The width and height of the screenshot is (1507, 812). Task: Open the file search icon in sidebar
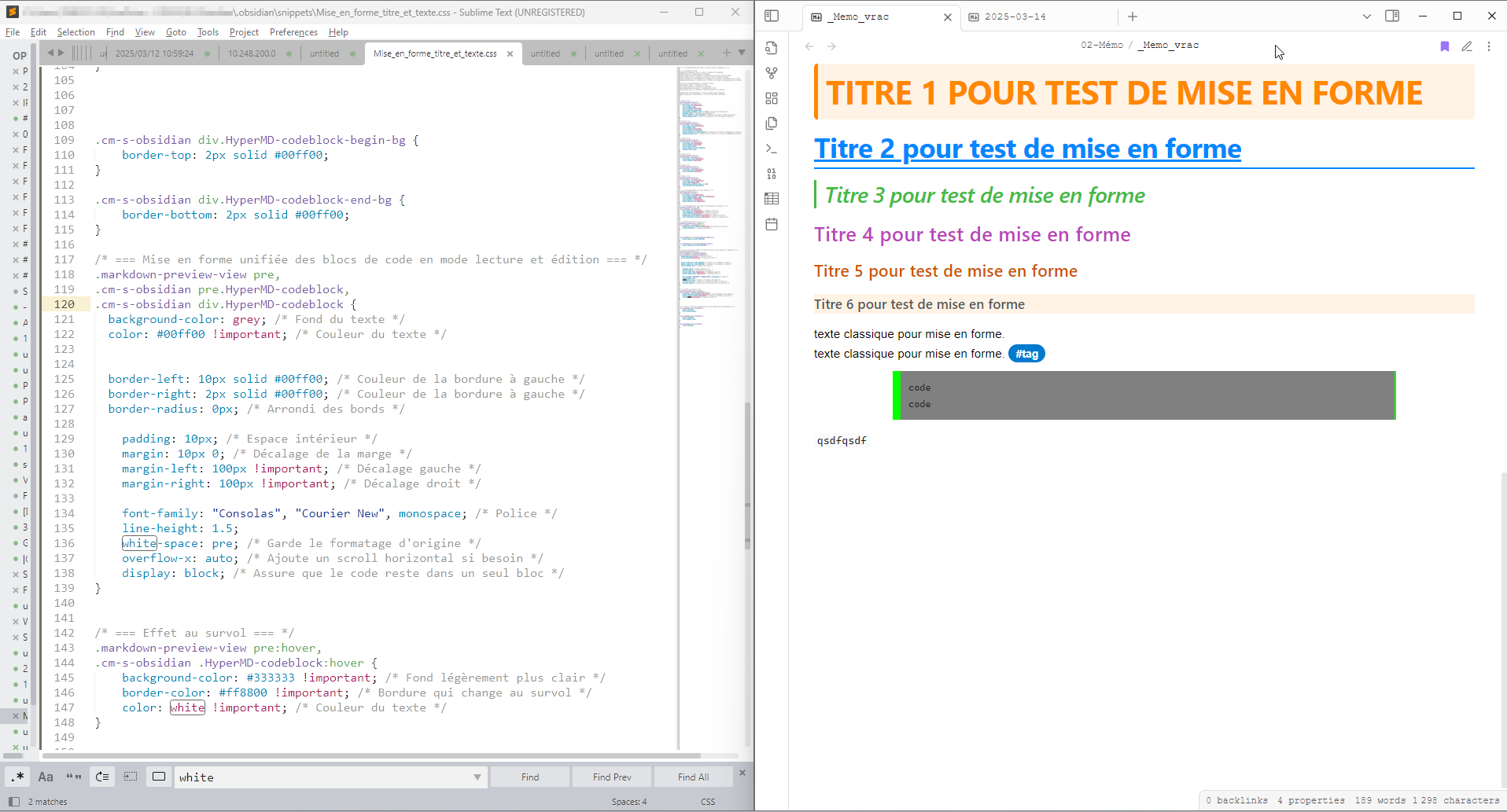click(x=772, y=48)
